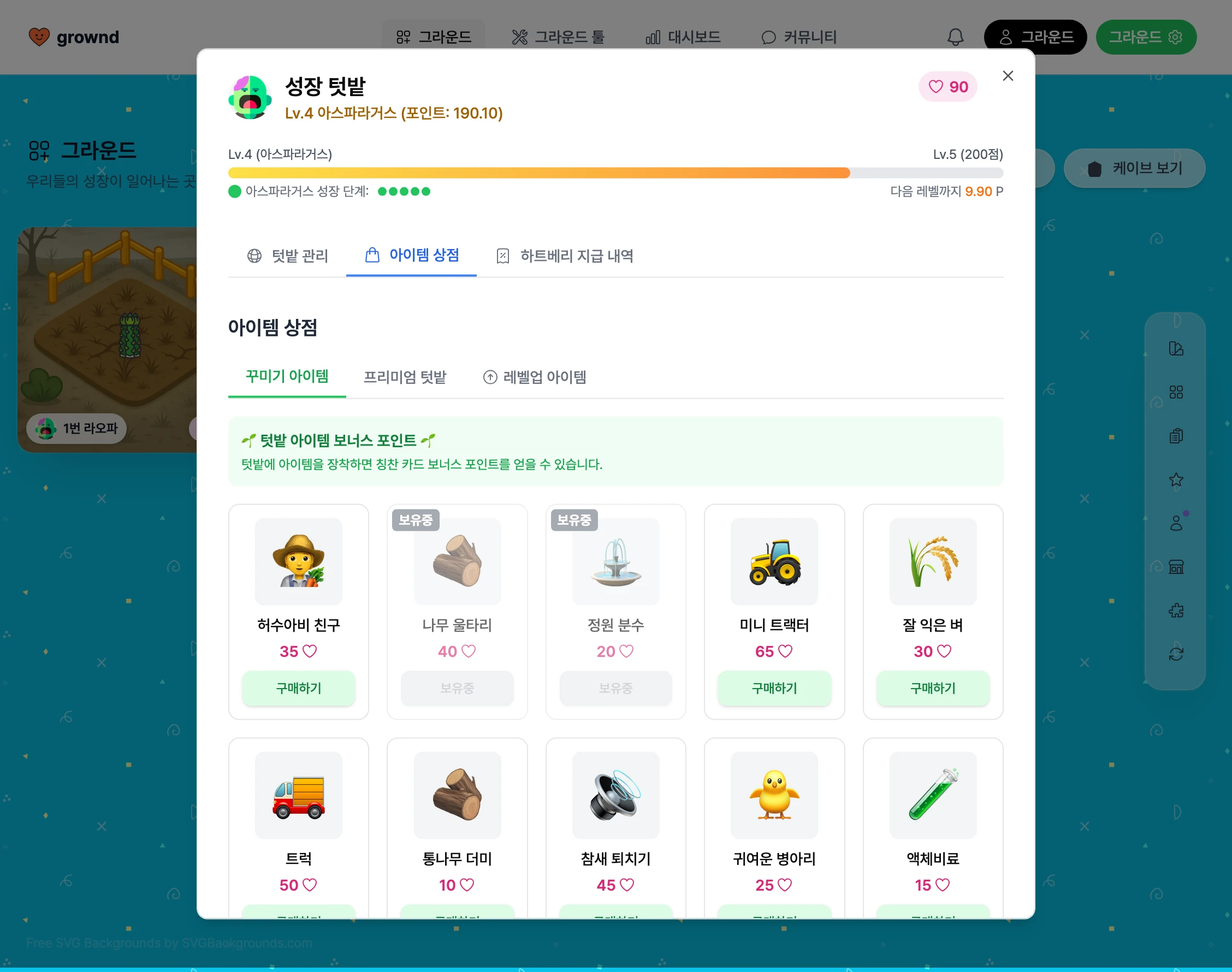Click the heart points badge showing 90
This screenshot has height=972, width=1232.
coord(947,86)
